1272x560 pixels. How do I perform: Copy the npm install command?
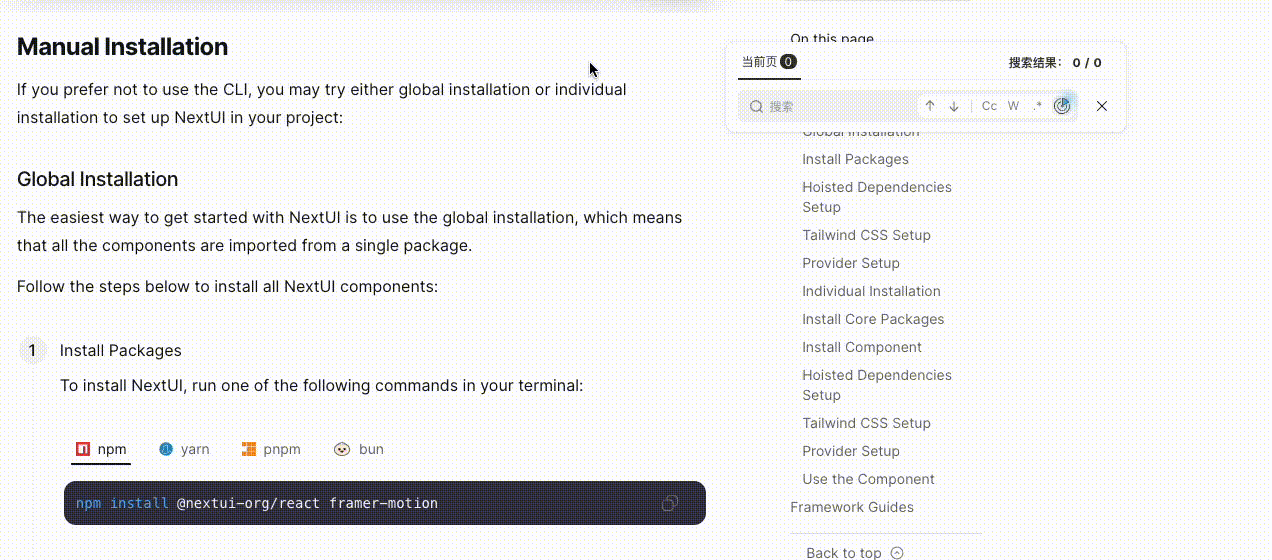pyautogui.click(x=670, y=503)
